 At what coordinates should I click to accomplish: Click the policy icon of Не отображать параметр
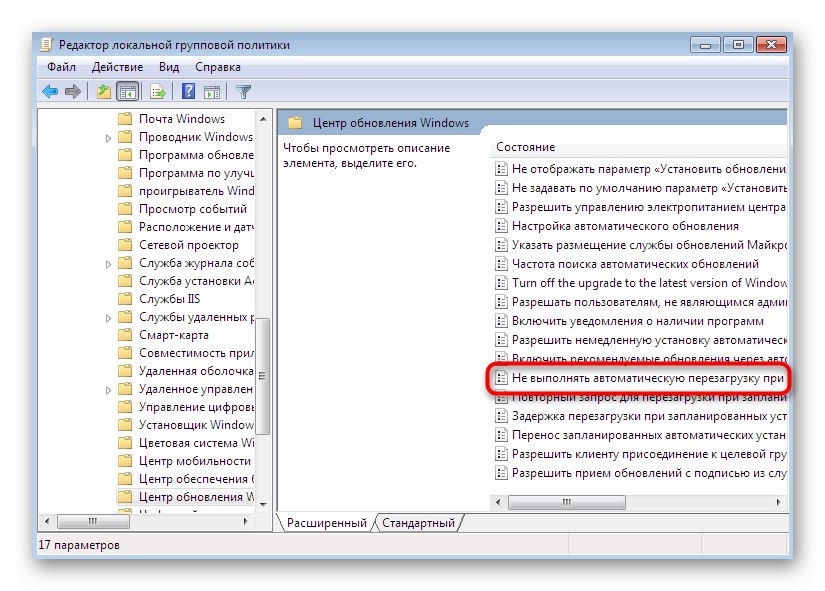[x=501, y=169]
